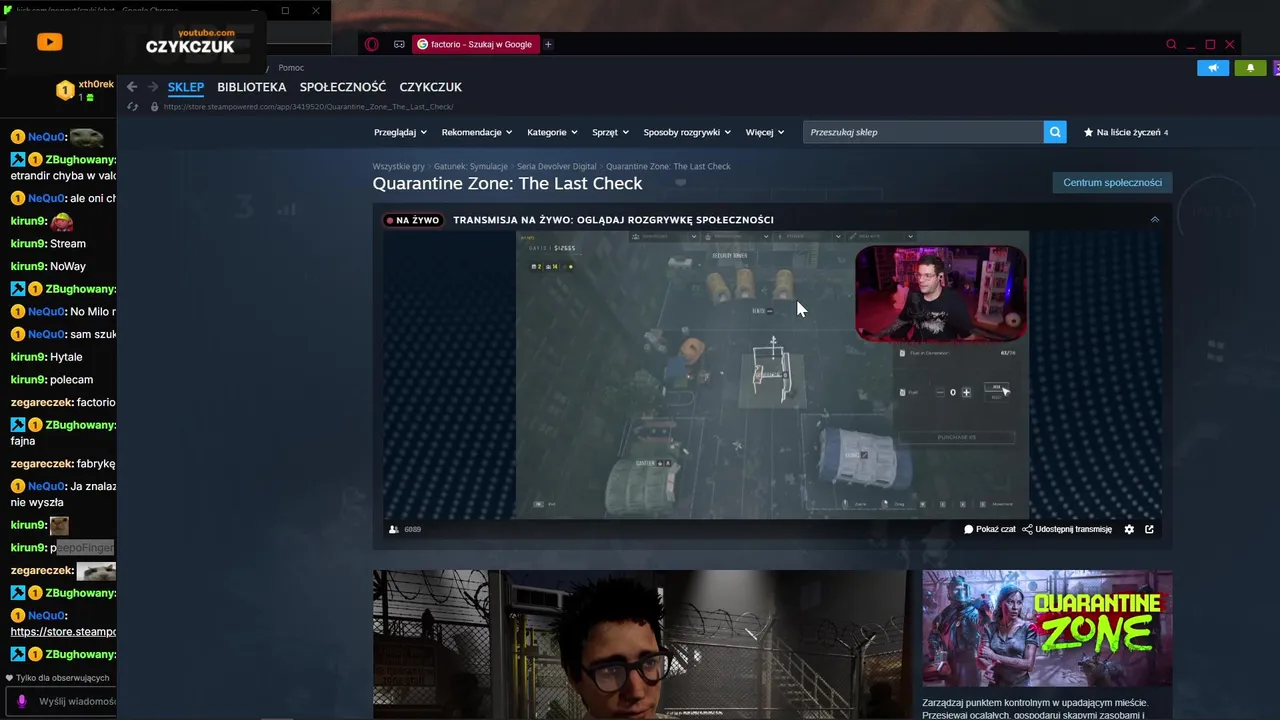Image resolution: width=1280 pixels, height=720 pixels.
Task: Click the orange YouTube play icon
Action: (x=49, y=42)
